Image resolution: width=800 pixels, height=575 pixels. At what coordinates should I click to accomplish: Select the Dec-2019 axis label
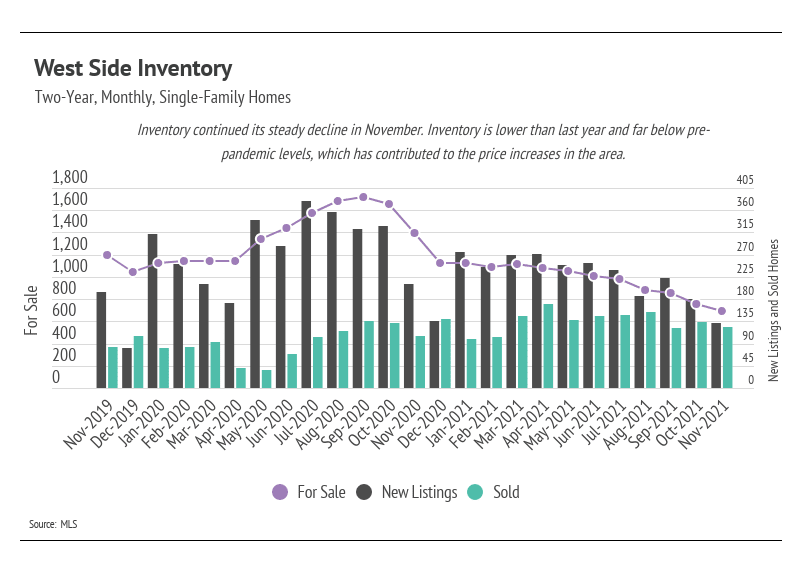(113, 424)
